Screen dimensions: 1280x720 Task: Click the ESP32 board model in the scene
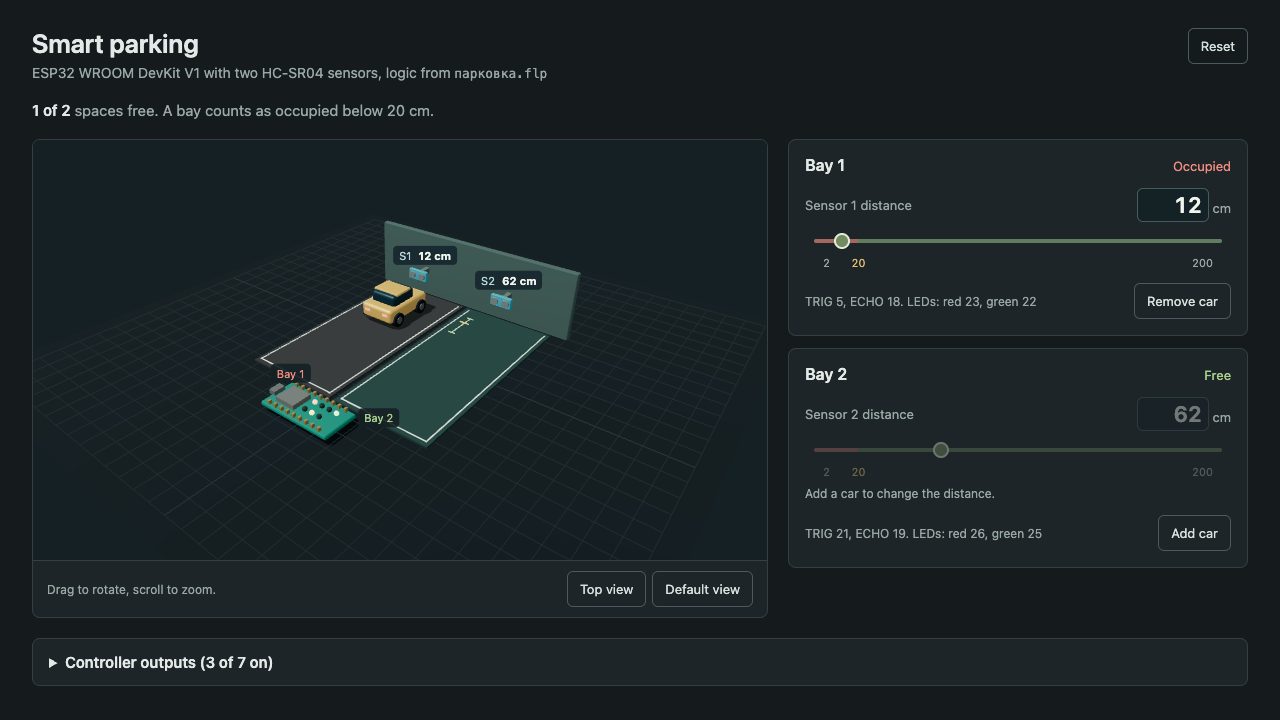point(308,410)
